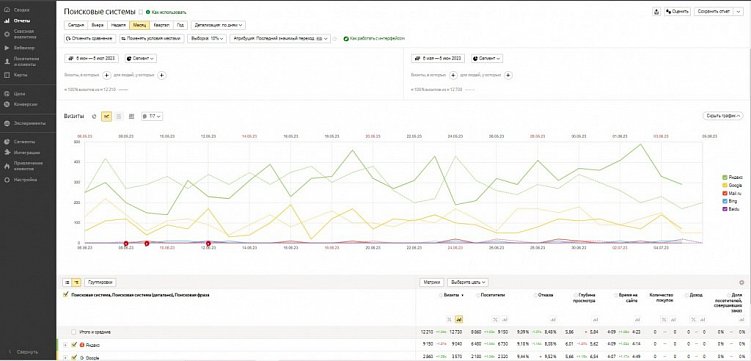751x361 pixels.
Task: Select the Неделя period tab
Action: point(118,25)
